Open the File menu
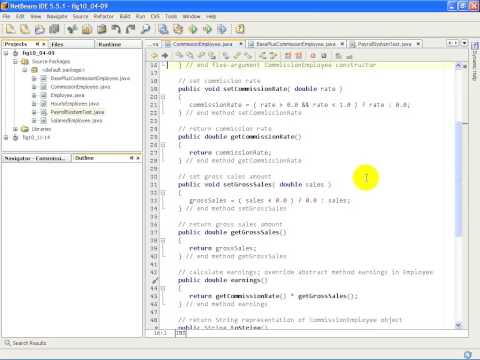The width and height of the screenshot is (480, 360). [x=6, y=16]
